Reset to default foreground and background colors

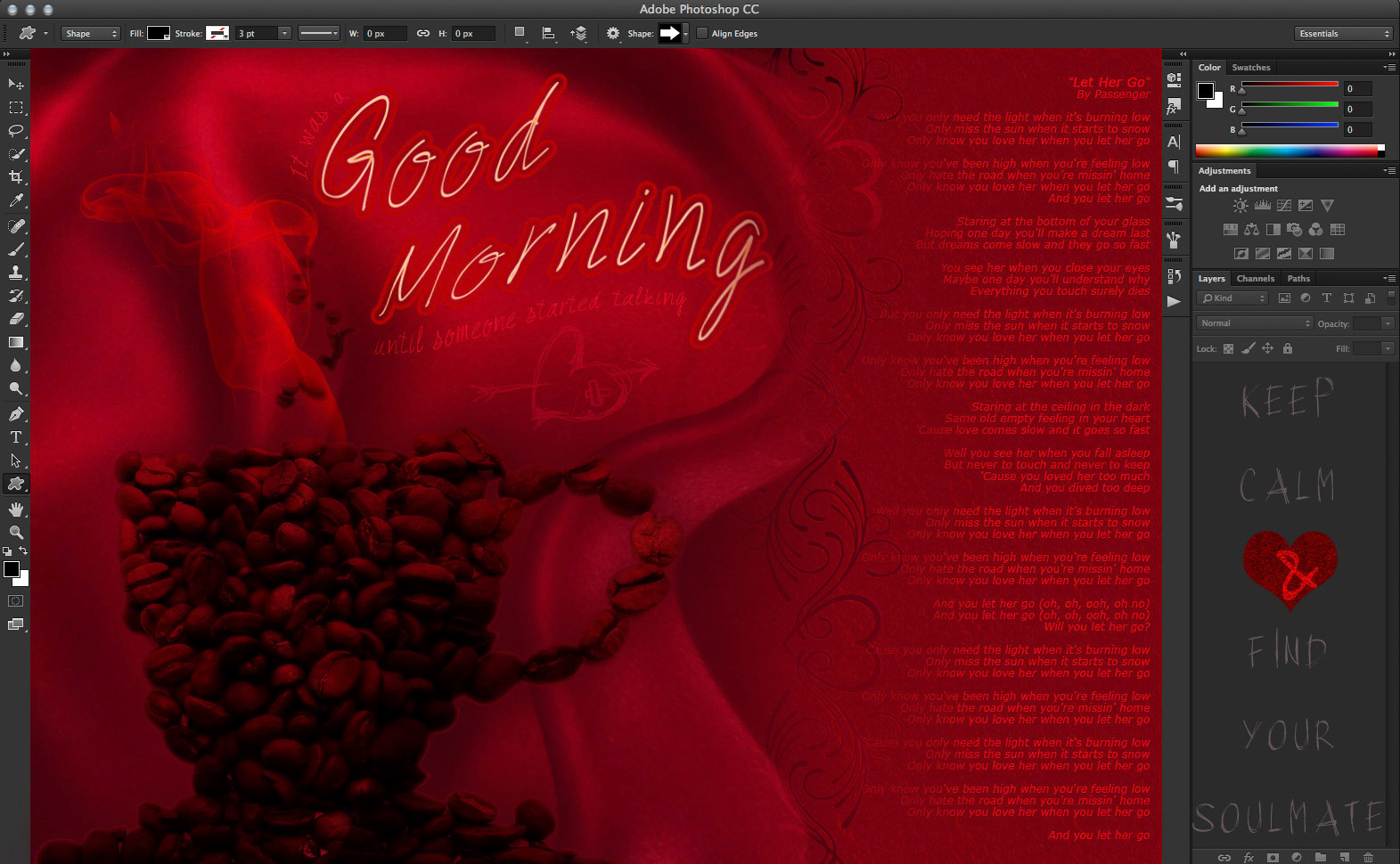tap(7, 551)
